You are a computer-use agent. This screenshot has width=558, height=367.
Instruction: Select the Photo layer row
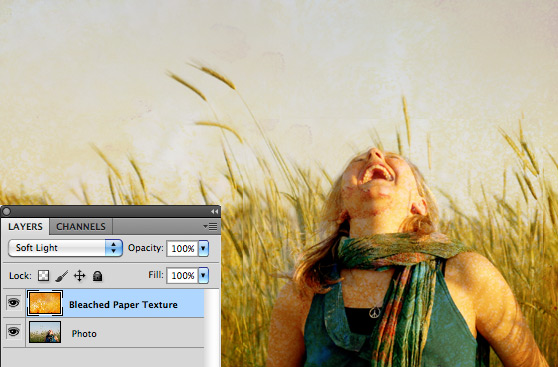click(x=103, y=332)
